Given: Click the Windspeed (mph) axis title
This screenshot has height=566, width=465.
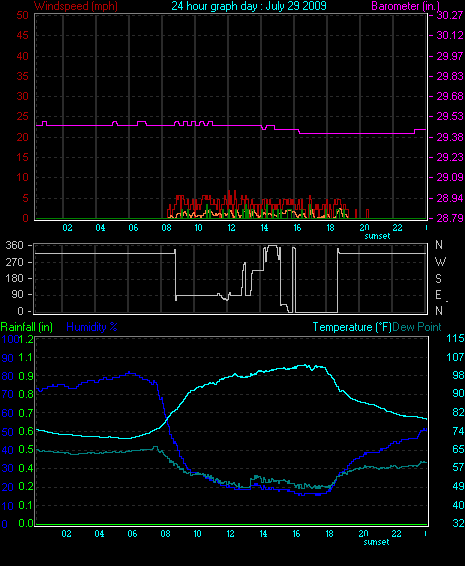Looking at the screenshot, I should (75, 6).
